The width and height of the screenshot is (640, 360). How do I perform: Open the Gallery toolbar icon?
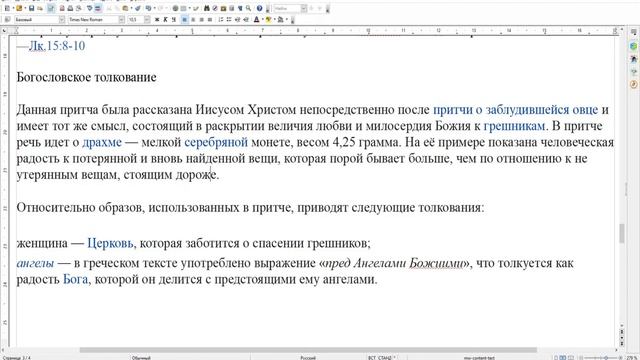(223, 8)
